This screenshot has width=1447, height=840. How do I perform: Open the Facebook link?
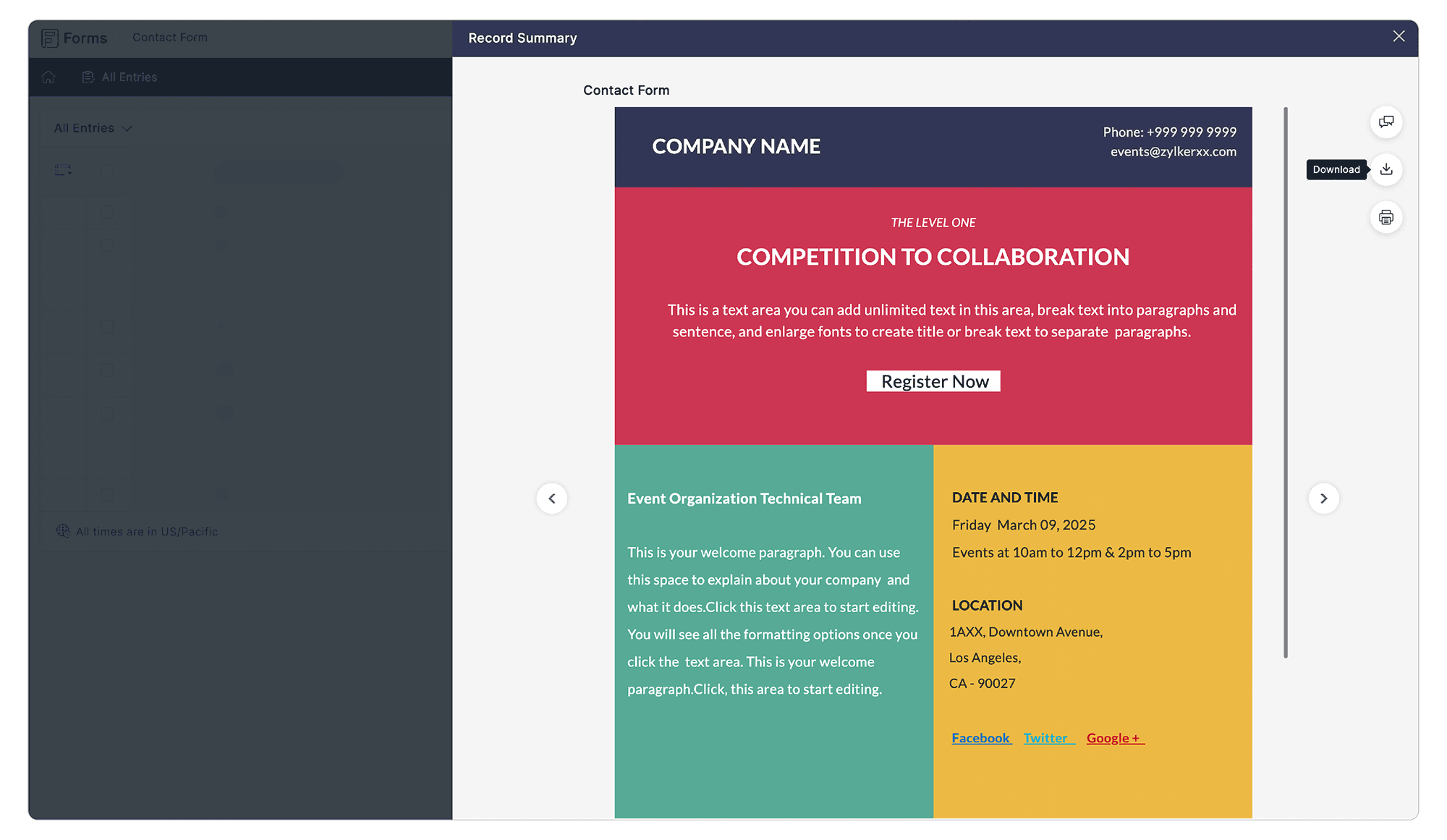(x=980, y=738)
